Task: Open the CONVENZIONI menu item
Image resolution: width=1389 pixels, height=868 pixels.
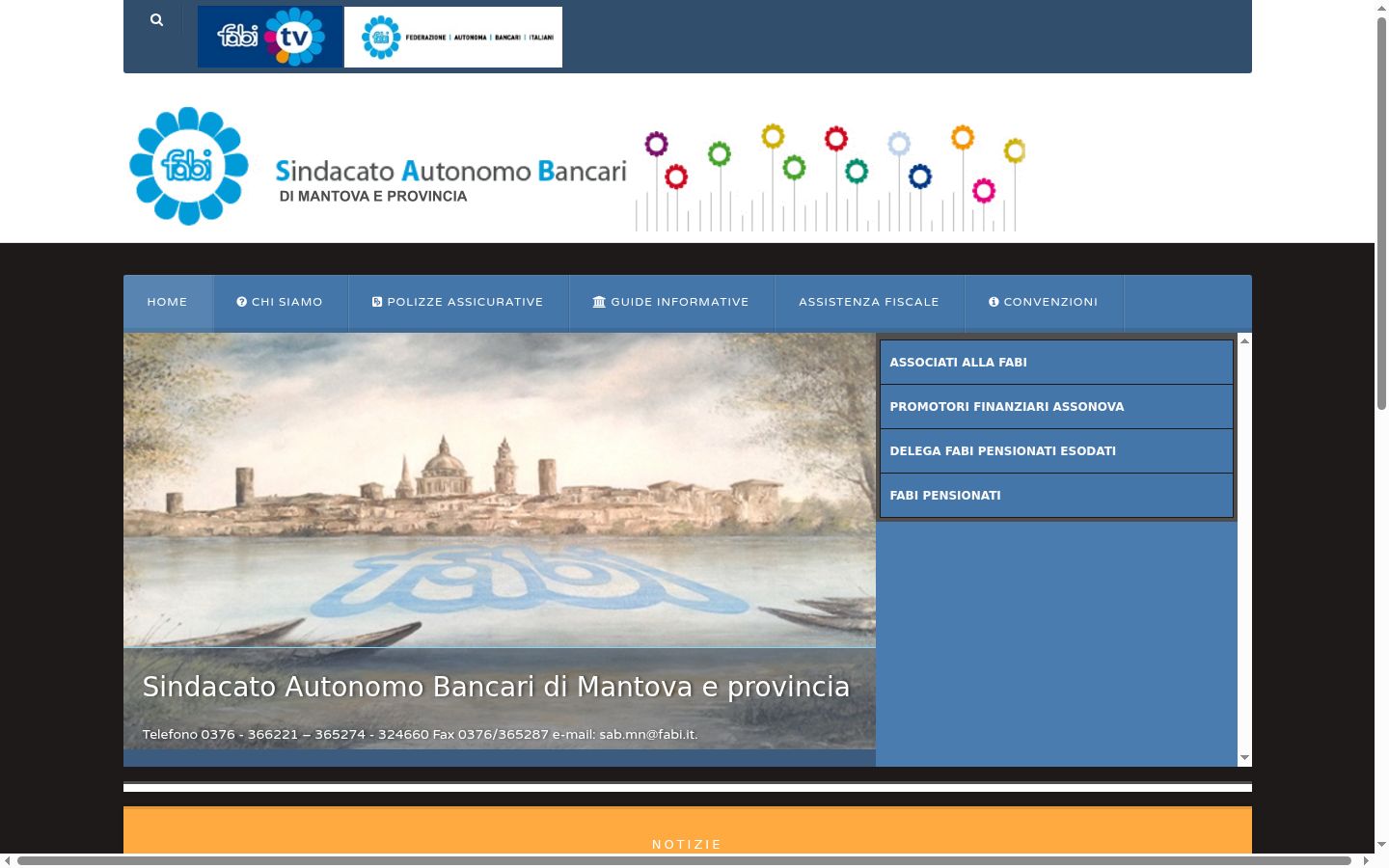Action: point(1044,302)
